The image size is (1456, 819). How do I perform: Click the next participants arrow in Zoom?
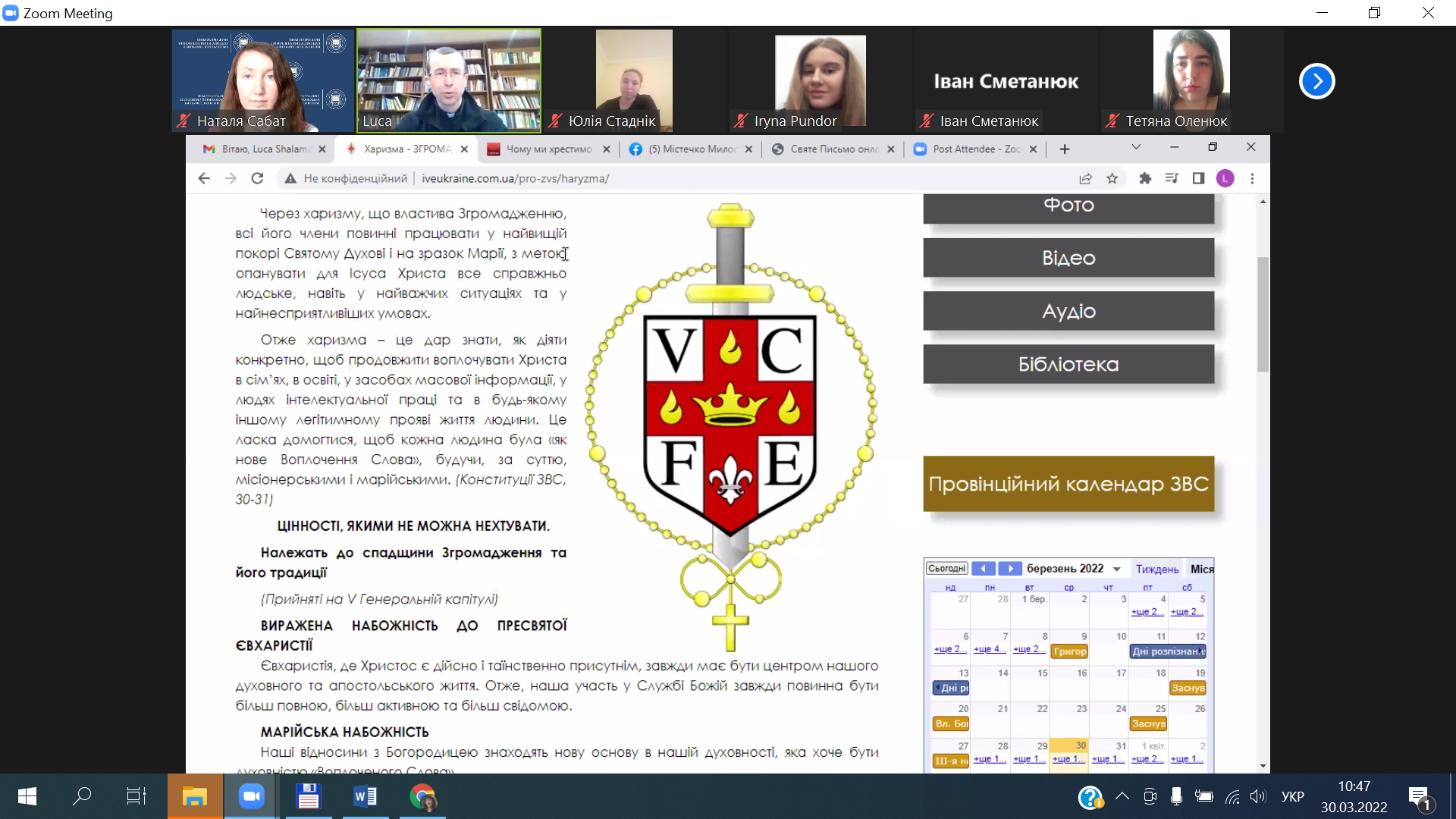coord(1316,81)
